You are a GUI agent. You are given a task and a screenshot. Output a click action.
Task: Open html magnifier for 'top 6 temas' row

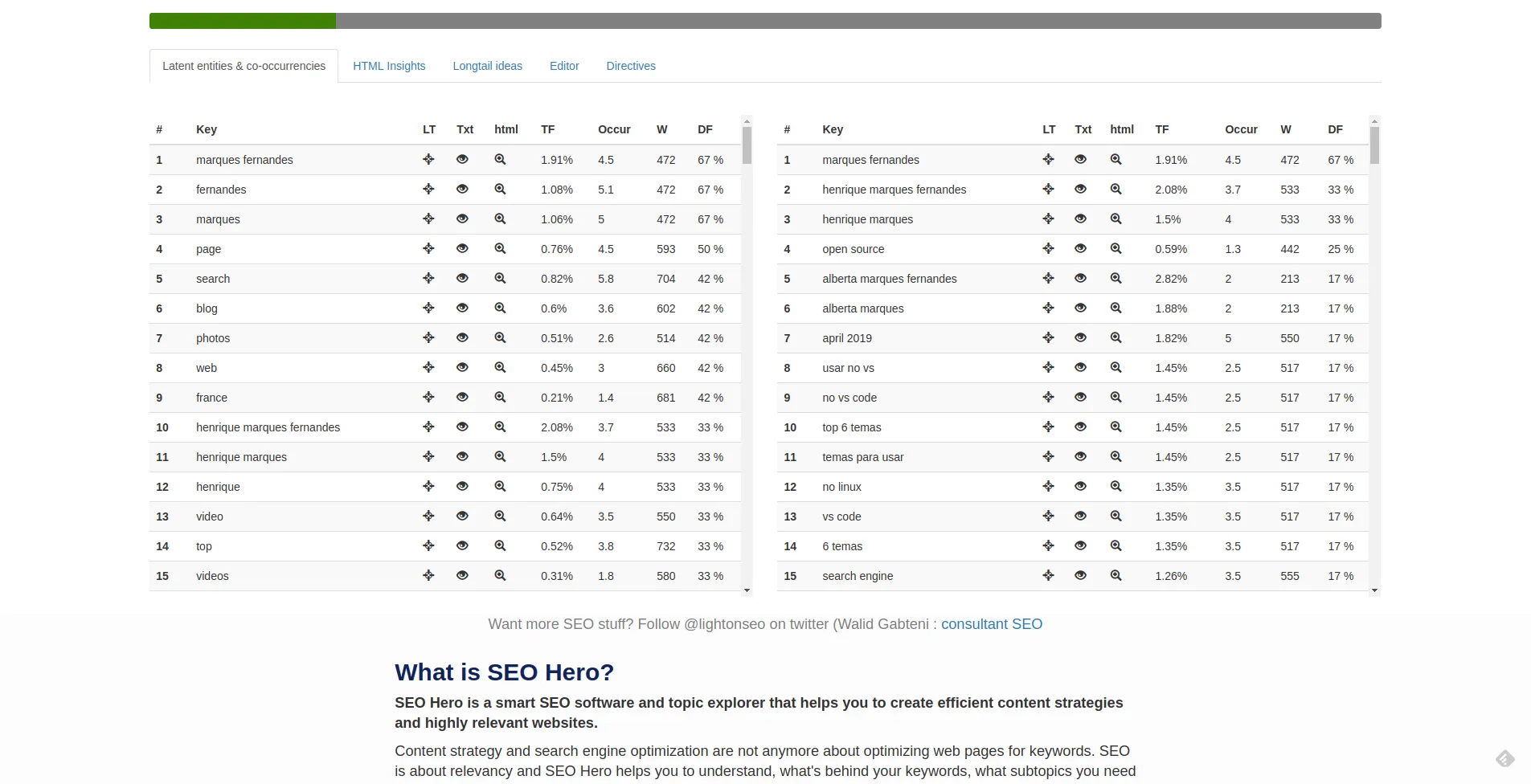click(x=1116, y=427)
